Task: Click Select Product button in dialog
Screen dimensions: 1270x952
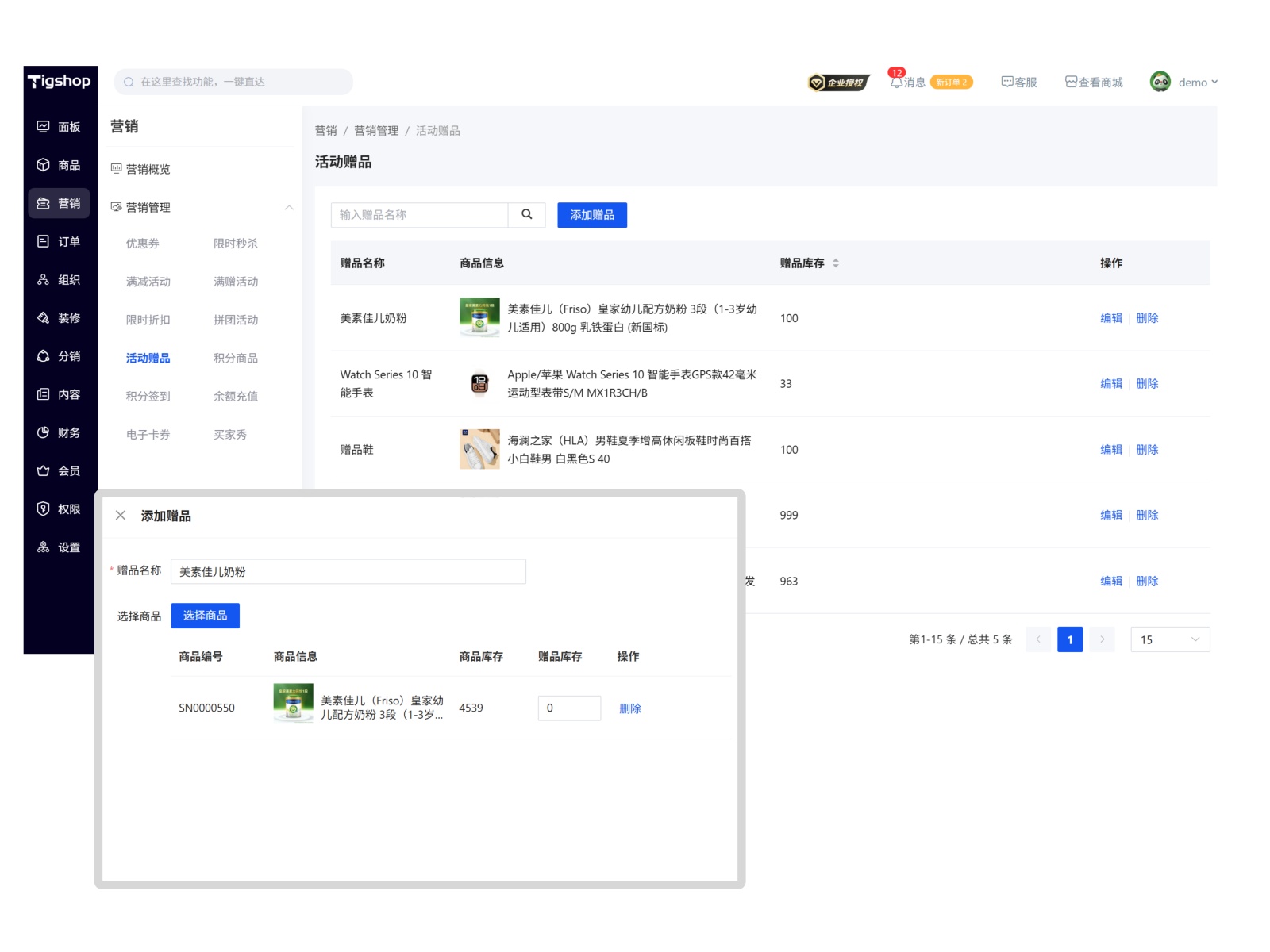Action: (x=205, y=616)
